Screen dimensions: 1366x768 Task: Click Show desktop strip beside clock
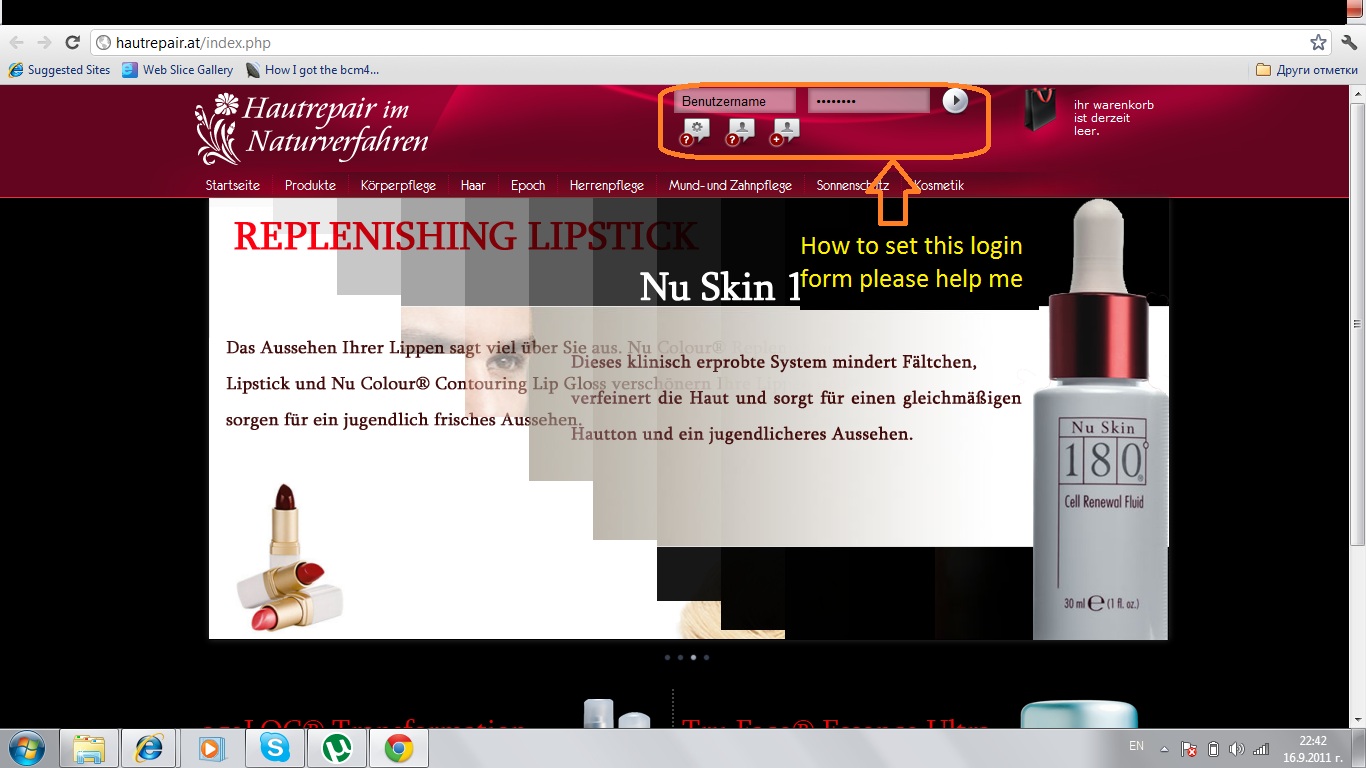(1360, 748)
